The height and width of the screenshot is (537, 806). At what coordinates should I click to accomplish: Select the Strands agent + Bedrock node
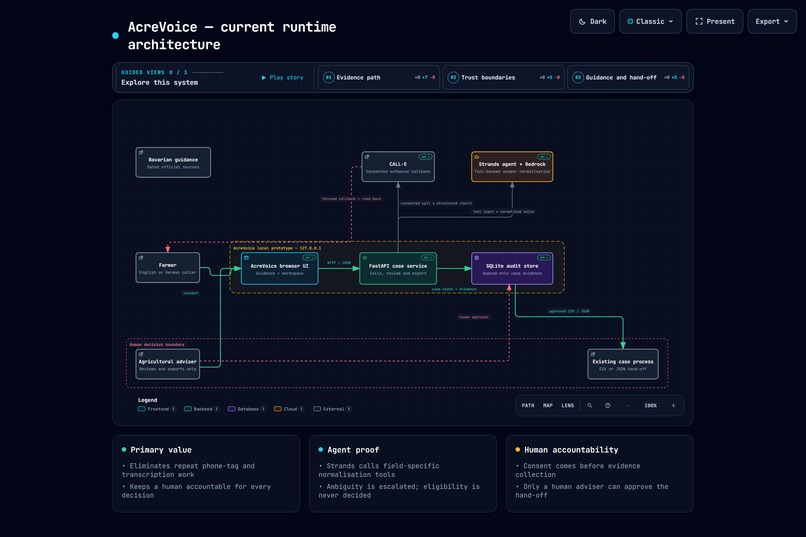512,166
